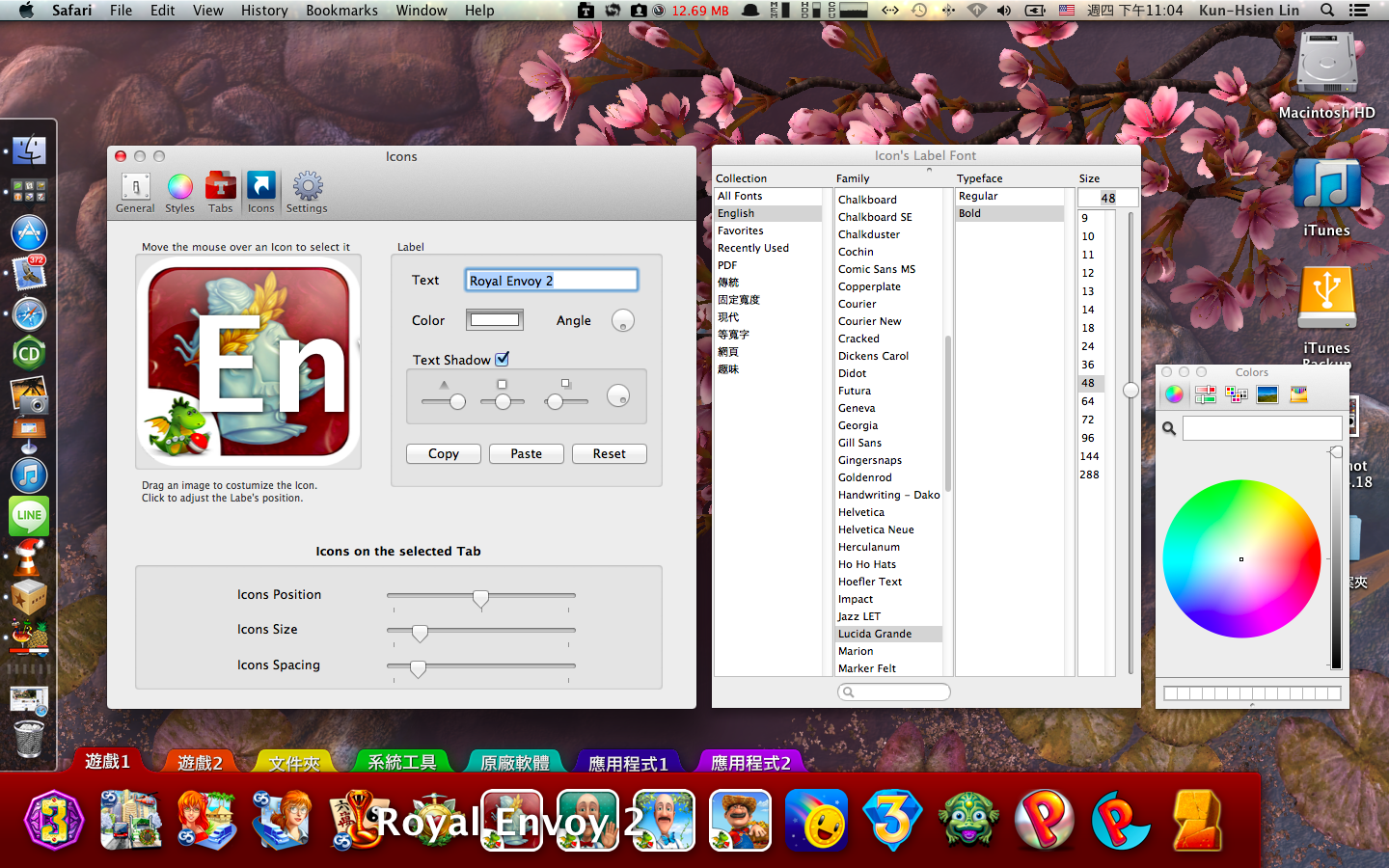This screenshot has width=1389, height=868.
Task: Click the Copy button
Action: click(x=444, y=453)
